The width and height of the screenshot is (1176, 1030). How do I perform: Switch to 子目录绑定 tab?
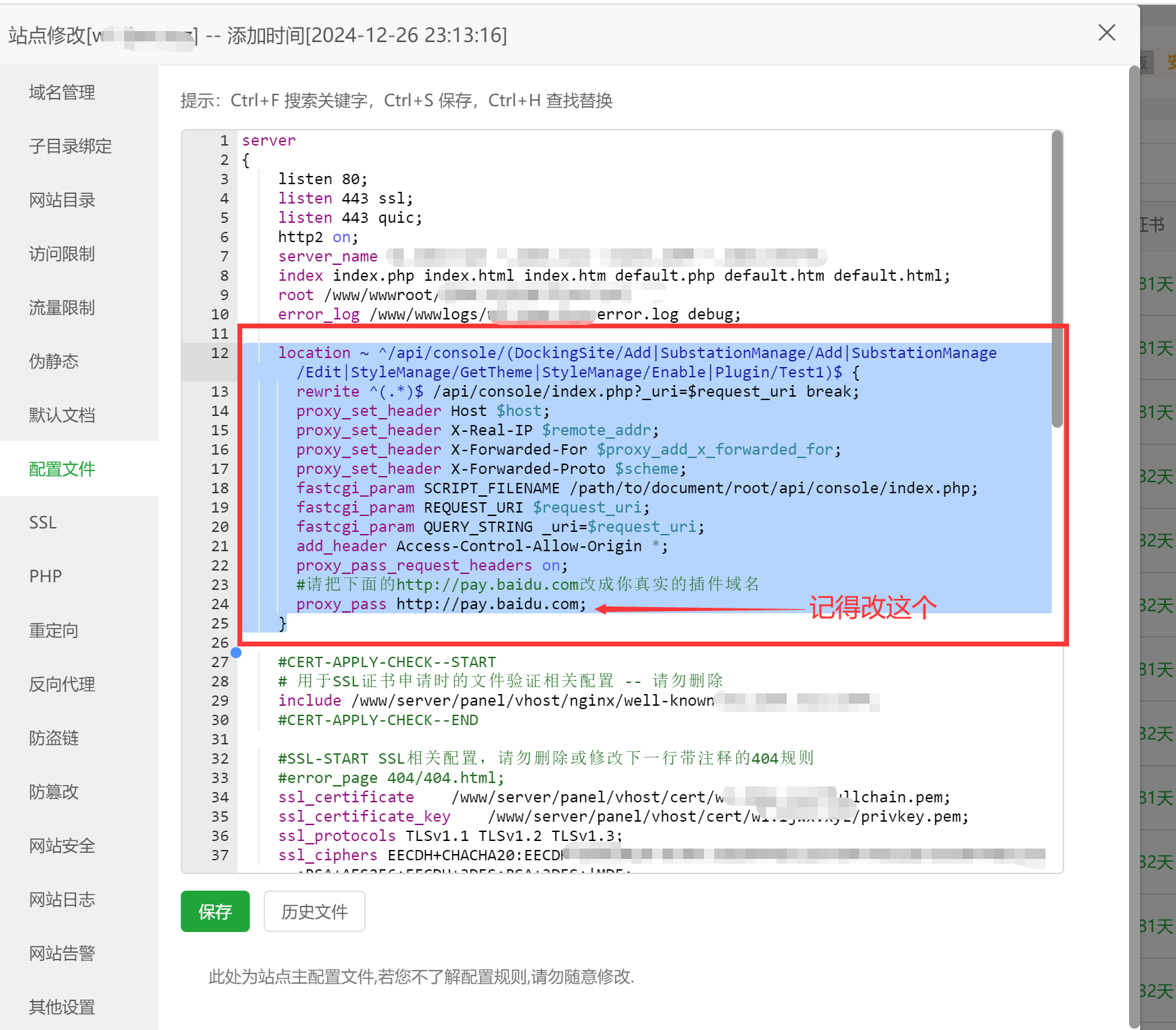pyautogui.click(x=70, y=146)
